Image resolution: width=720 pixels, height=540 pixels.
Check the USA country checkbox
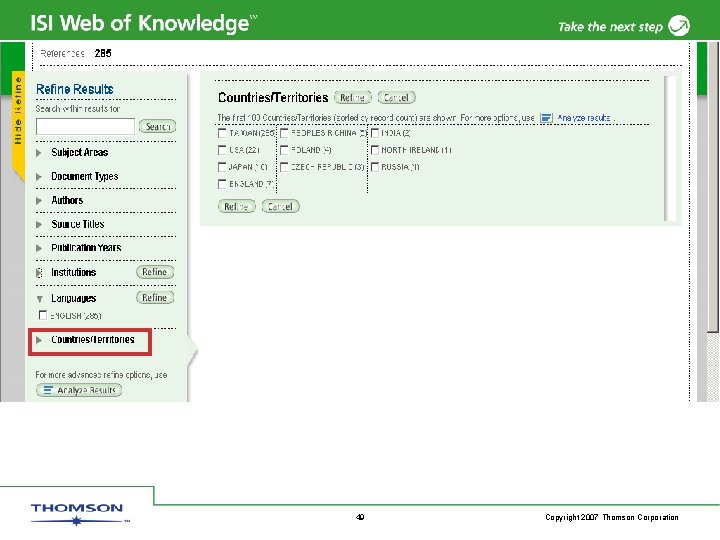click(222, 150)
